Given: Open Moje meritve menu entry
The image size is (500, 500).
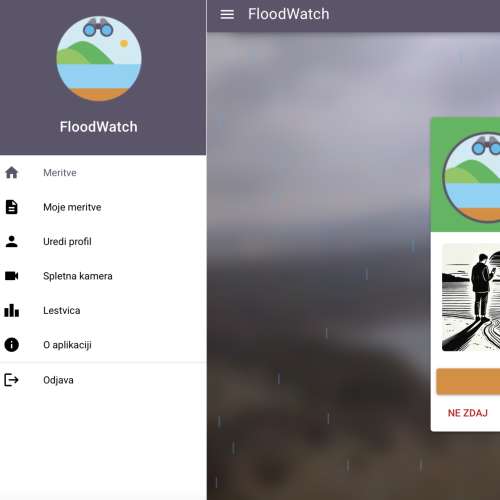Looking at the screenshot, I should click(x=103, y=207).
